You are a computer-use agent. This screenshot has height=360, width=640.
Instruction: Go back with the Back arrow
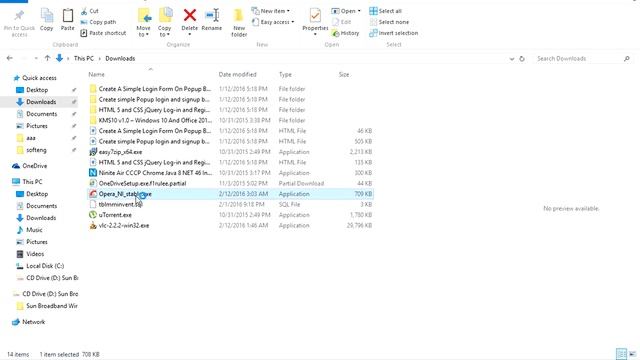coord(9,58)
